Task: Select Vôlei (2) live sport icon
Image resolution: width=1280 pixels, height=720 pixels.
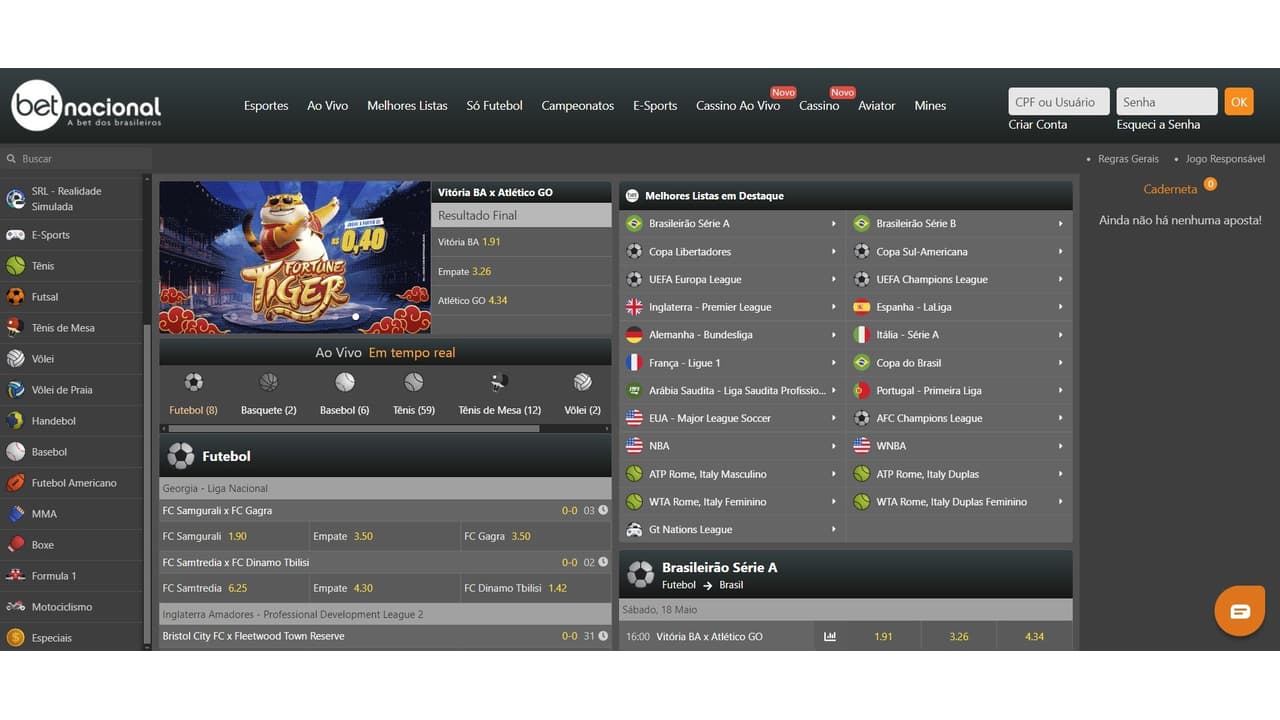Action: click(x=583, y=382)
